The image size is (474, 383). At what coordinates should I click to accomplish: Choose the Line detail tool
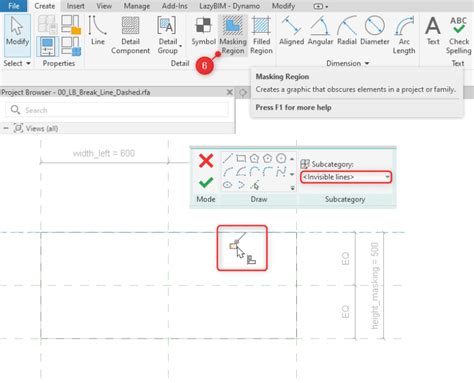(97, 31)
